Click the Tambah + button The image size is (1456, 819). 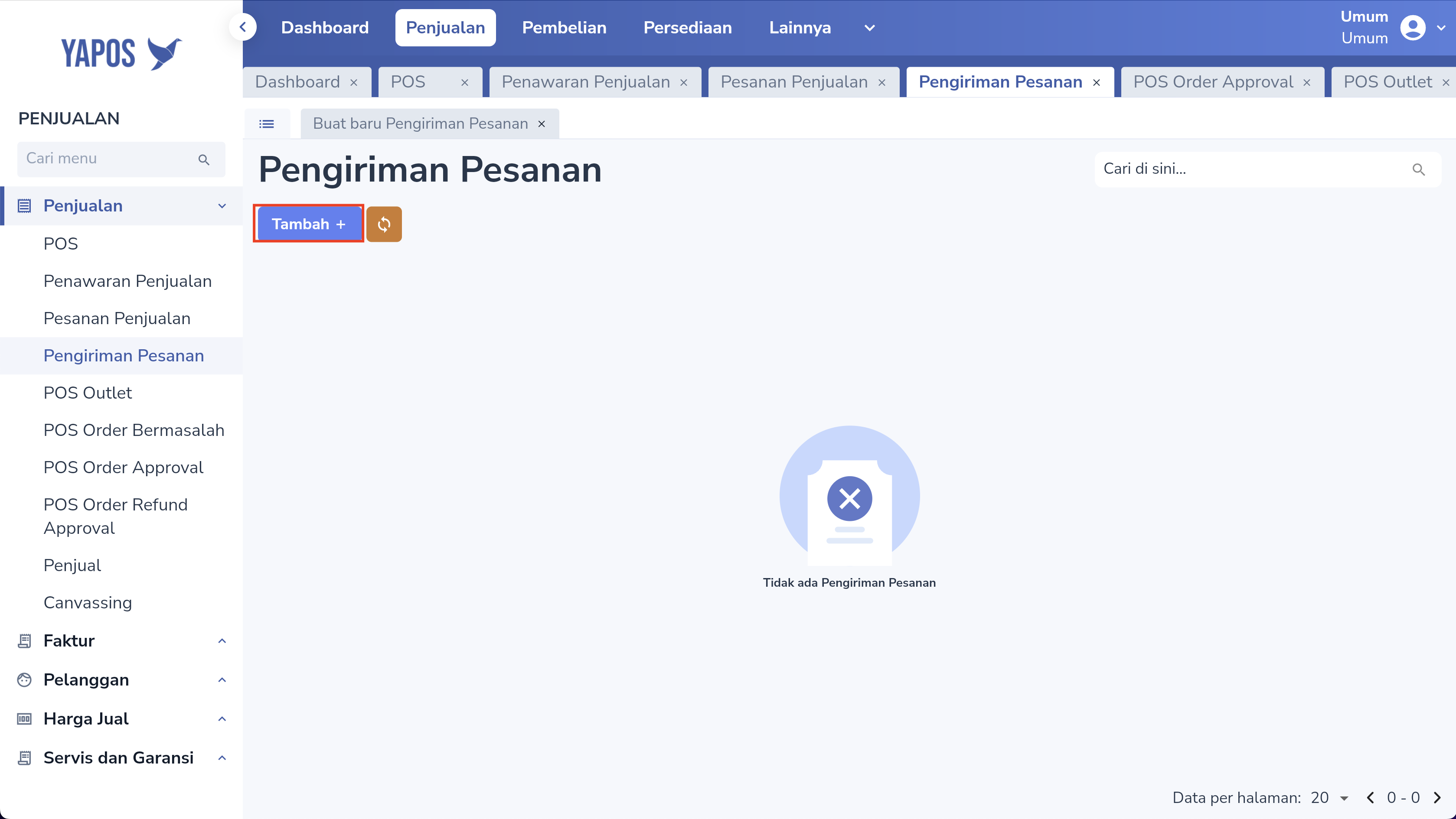pyautogui.click(x=309, y=224)
